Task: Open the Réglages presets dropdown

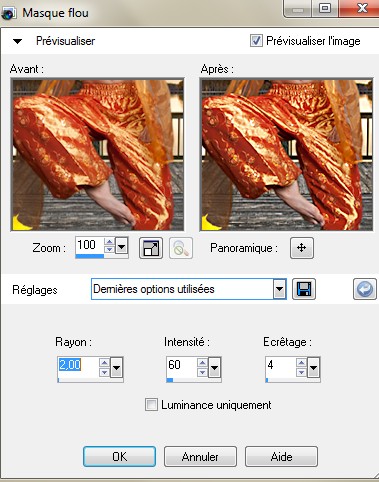Action: [280, 289]
